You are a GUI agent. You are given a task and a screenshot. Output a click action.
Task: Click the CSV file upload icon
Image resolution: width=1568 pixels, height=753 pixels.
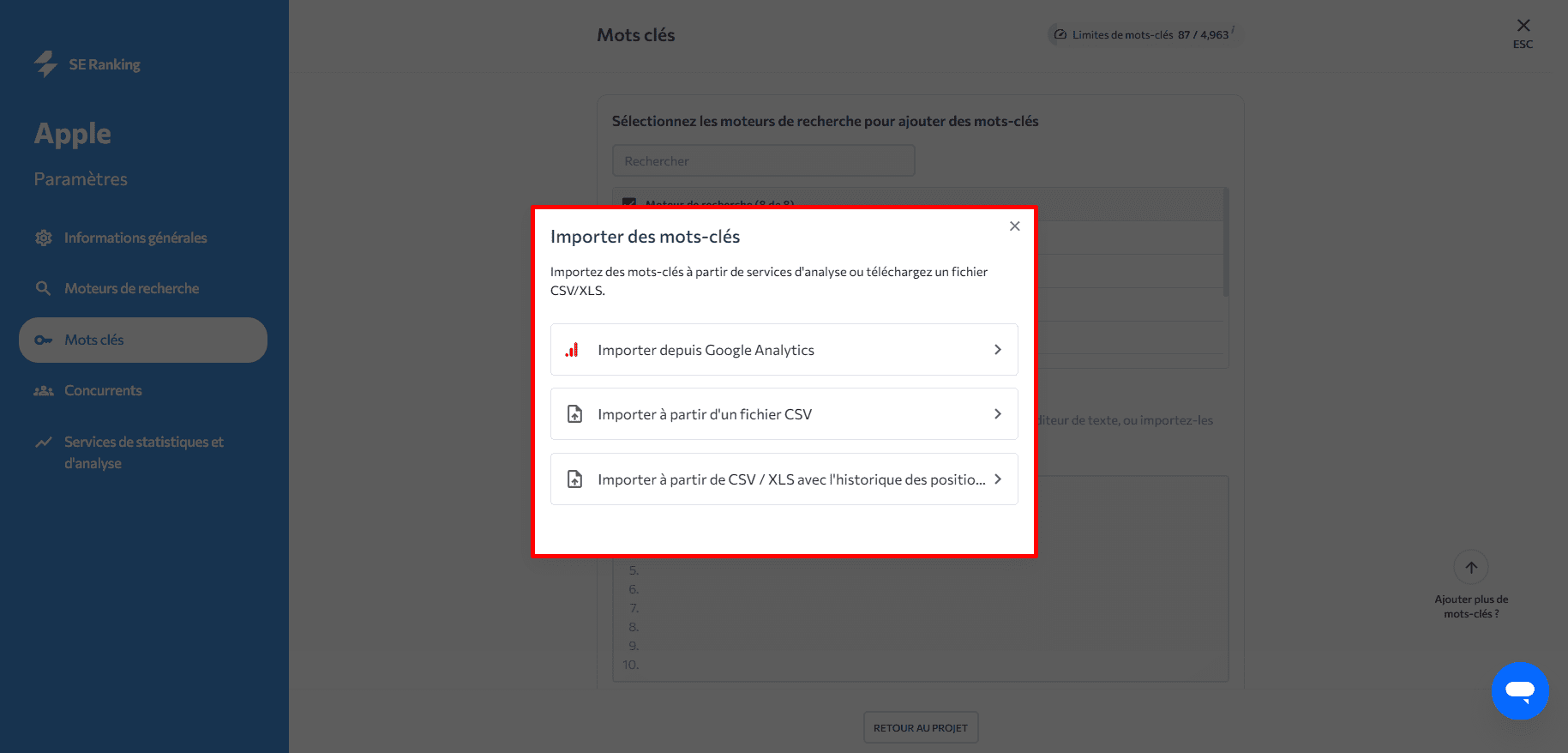(574, 414)
